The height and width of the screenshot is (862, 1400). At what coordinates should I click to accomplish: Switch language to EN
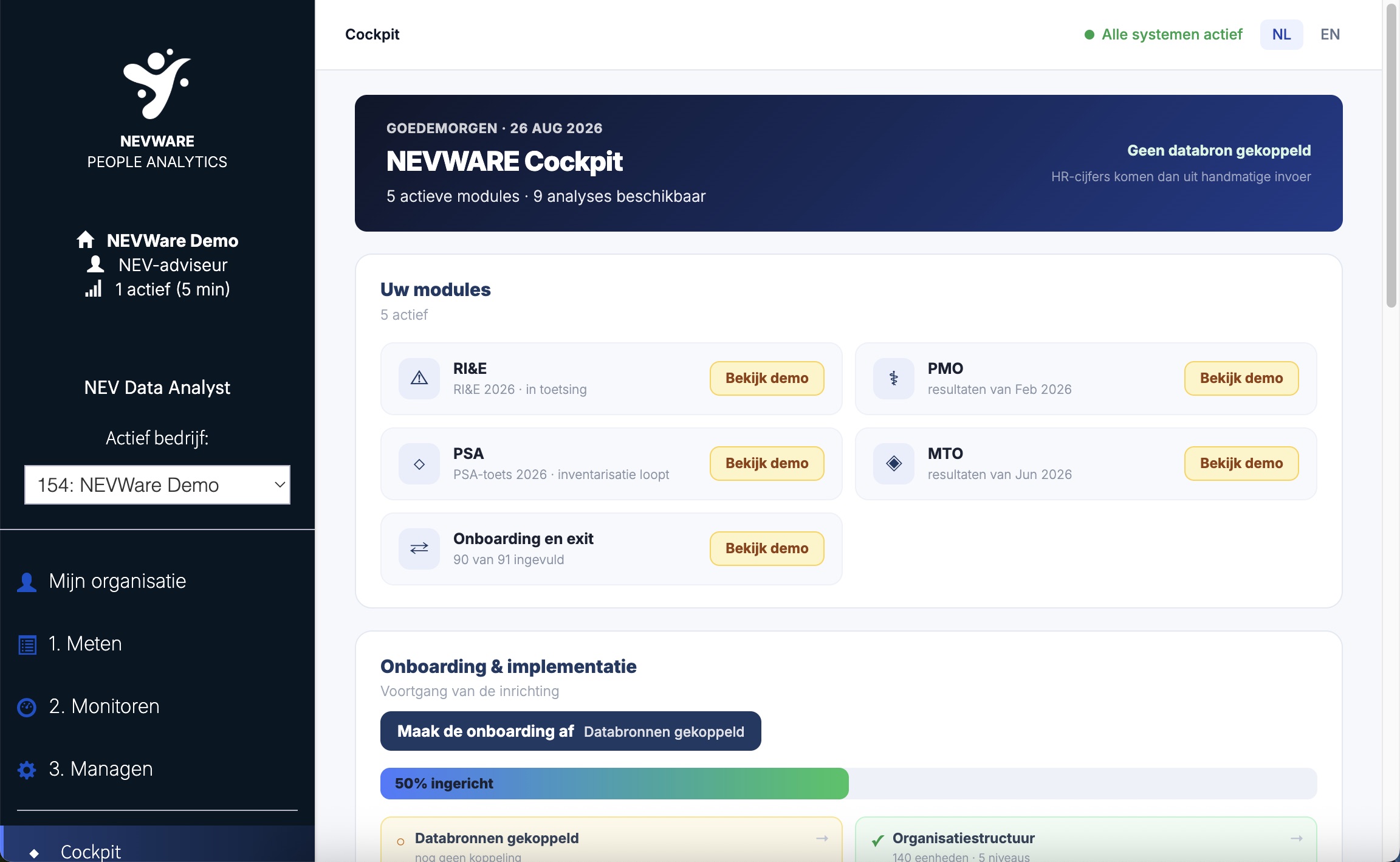pyautogui.click(x=1330, y=35)
